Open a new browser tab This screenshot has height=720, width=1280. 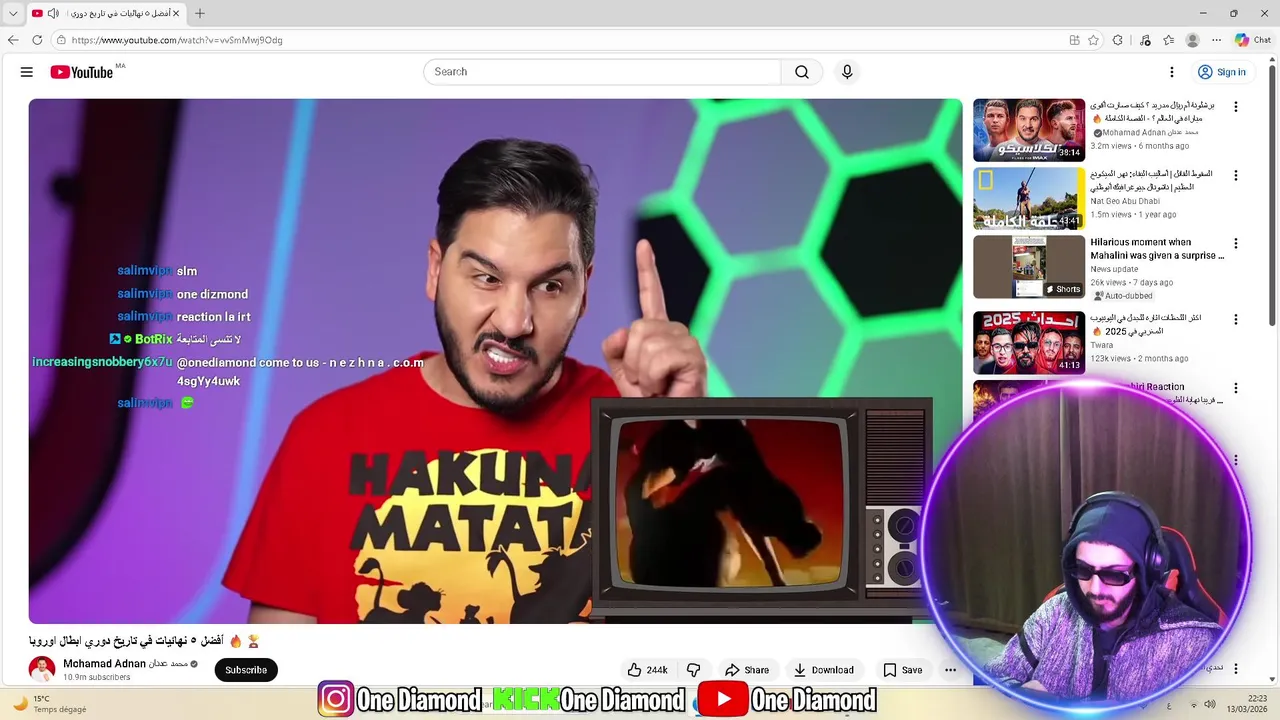click(x=200, y=13)
